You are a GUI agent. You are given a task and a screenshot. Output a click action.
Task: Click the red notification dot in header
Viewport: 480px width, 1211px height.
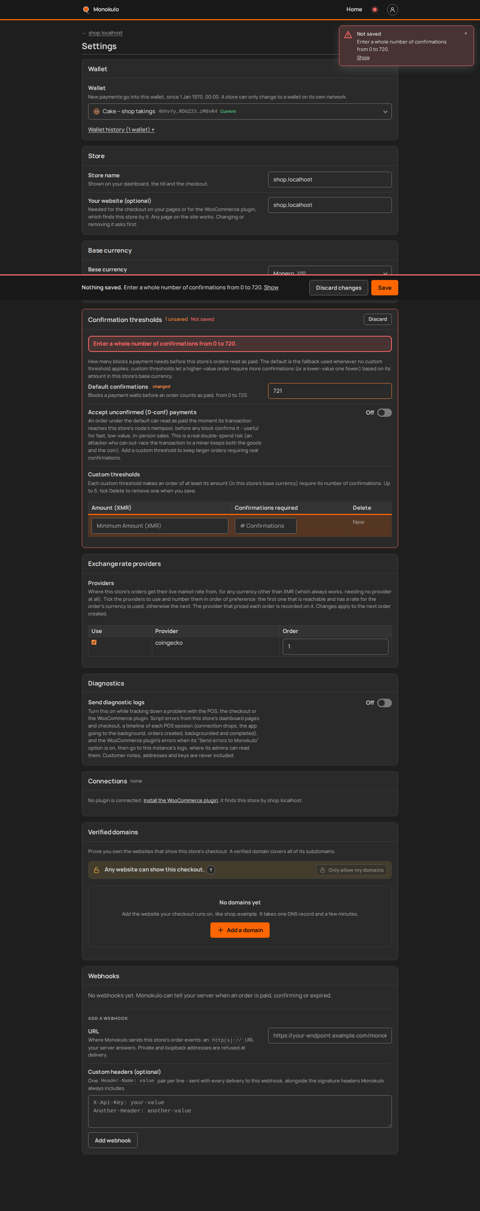(x=375, y=9)
